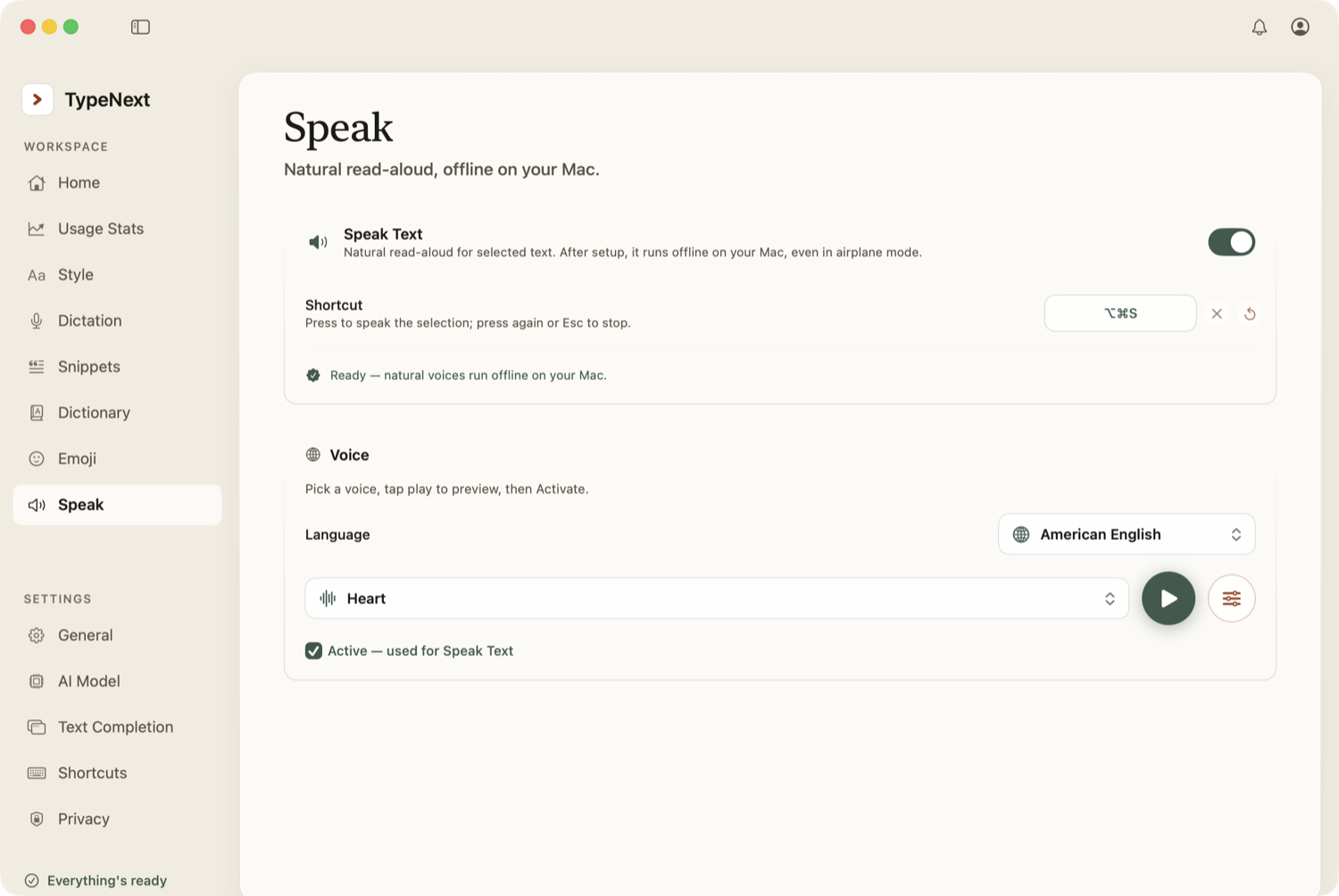Click the Shortcuts keyboard icon
1339x896 pixels.
pyautogui.click(x=37, y=774)
